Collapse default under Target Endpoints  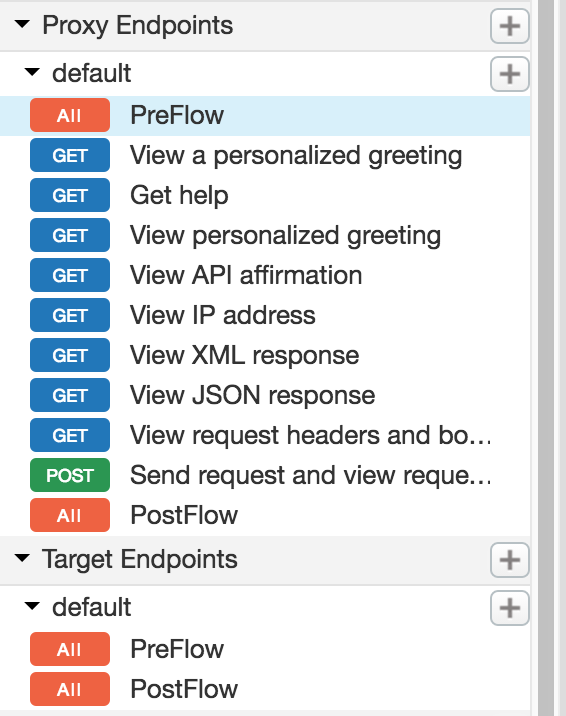pos(32,606)
